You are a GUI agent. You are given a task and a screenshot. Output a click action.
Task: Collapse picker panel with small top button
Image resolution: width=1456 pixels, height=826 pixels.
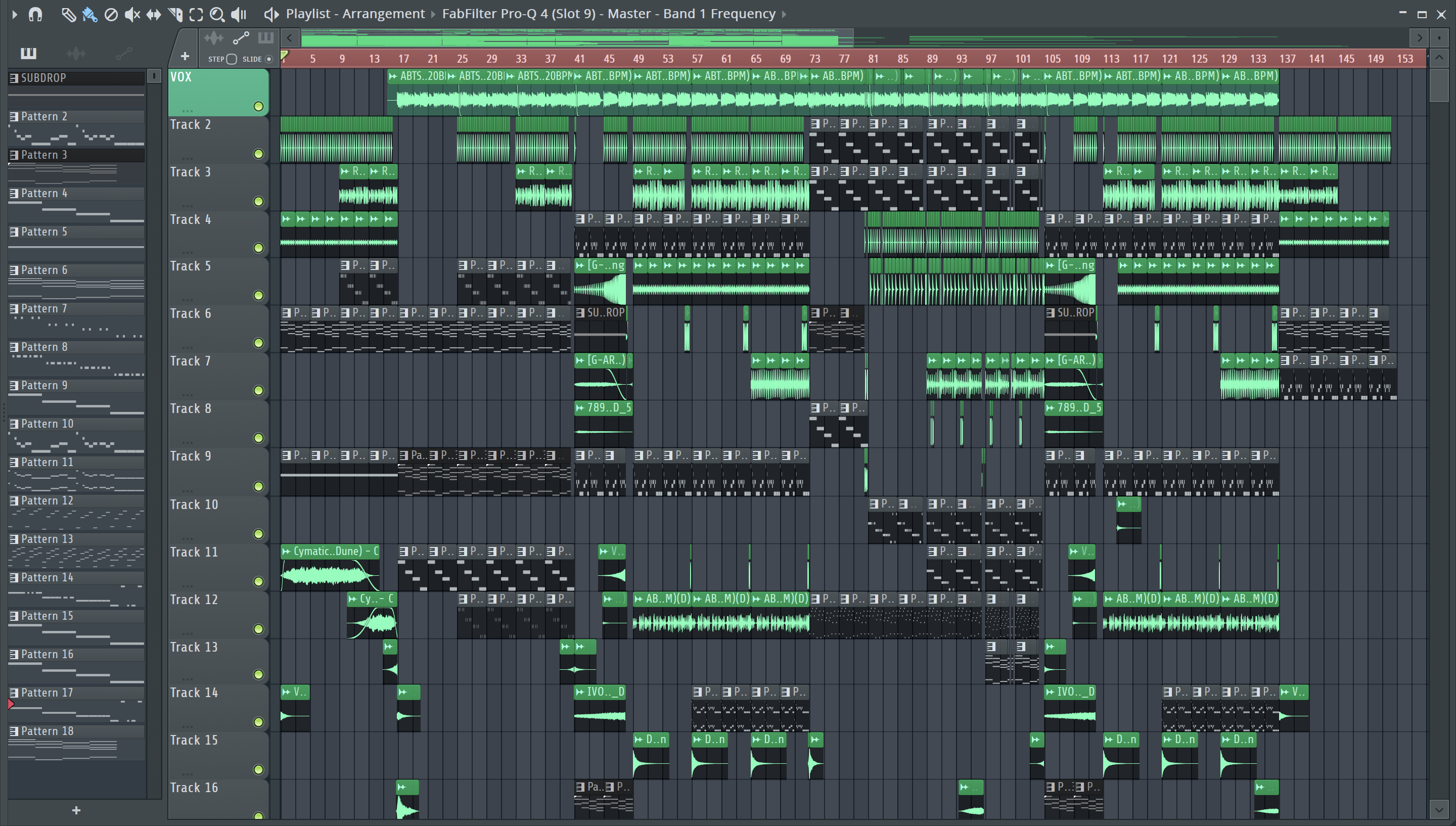[x=154, y=75]
